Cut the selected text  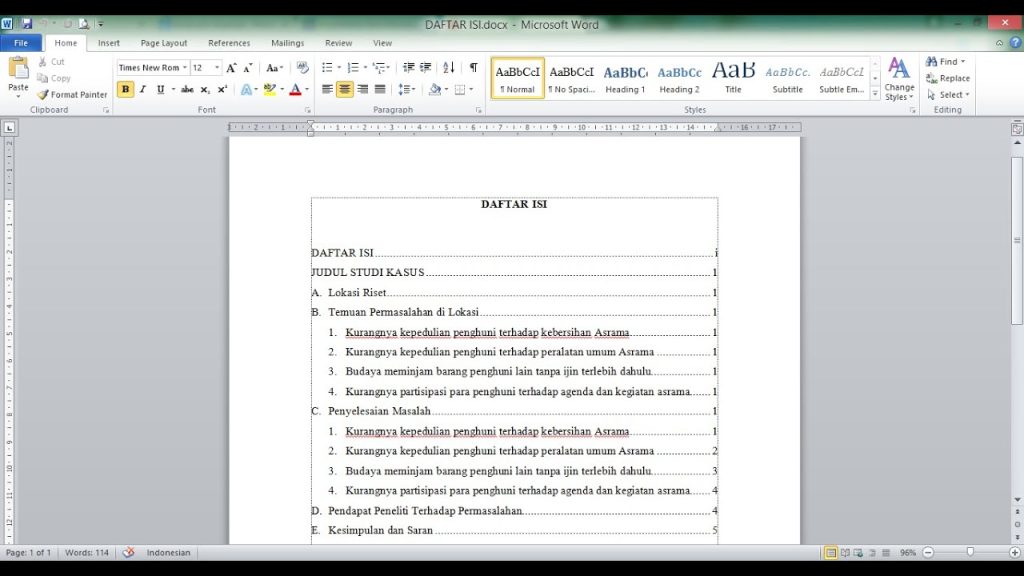[x=52, y=61]
